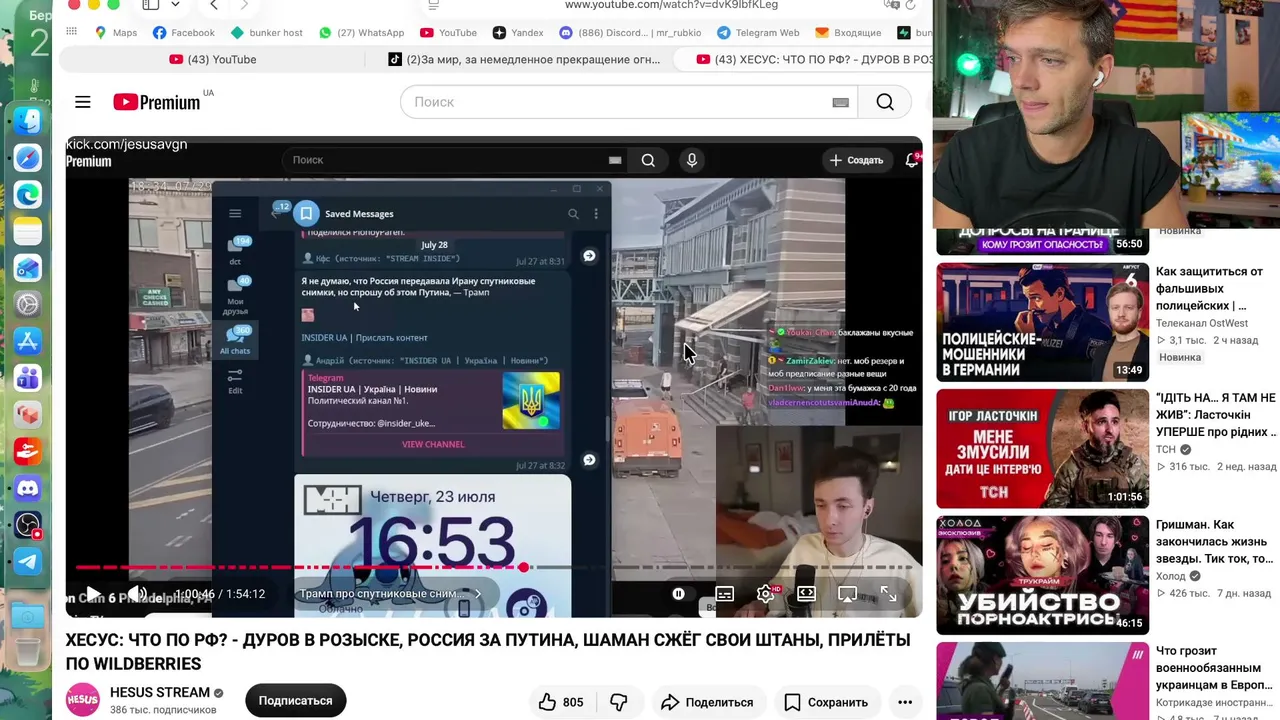Open the YouTube guide hamburger menu

(x=83, y=102)
